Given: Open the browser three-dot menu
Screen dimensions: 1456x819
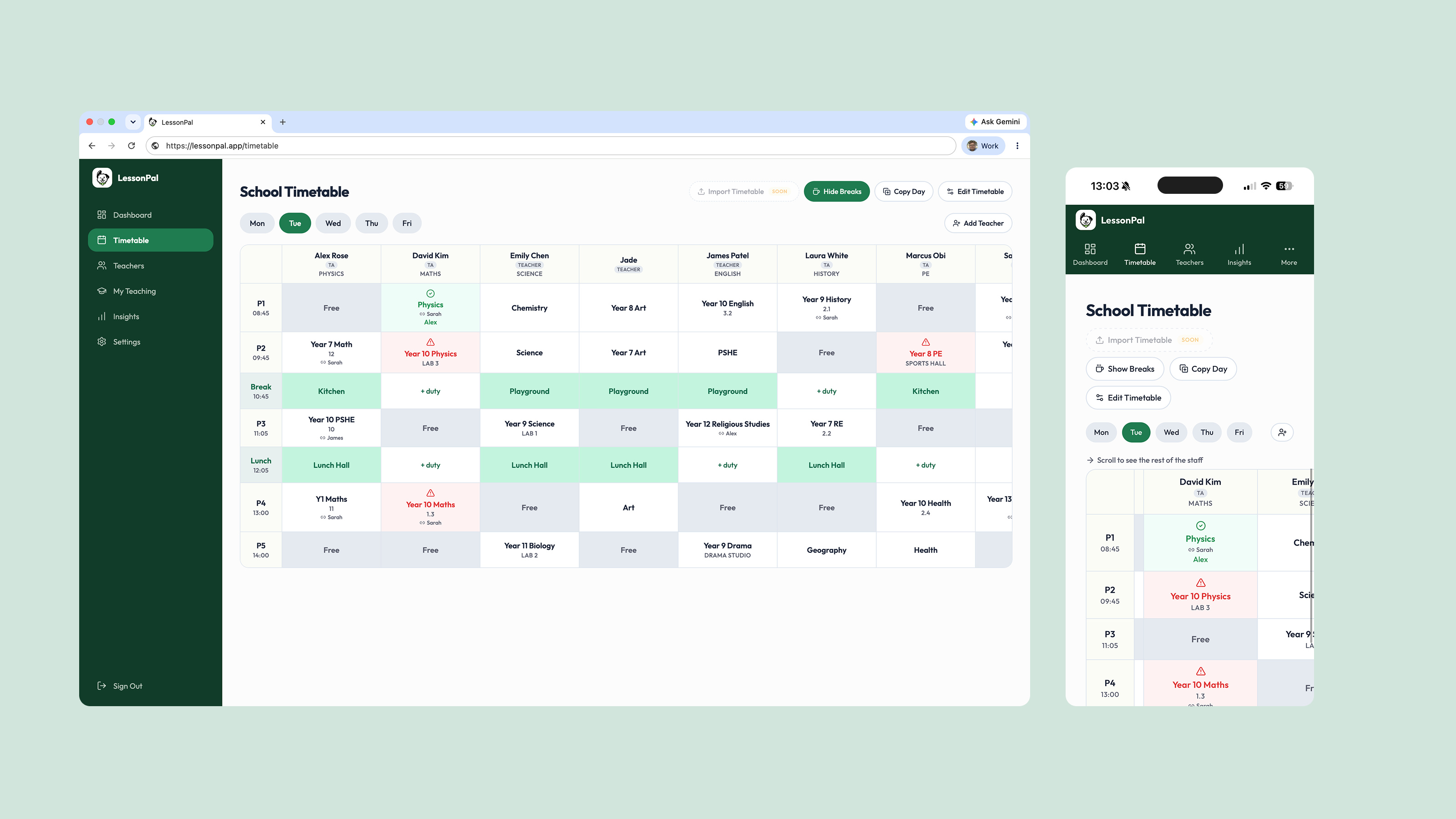Looking at the screenshot, I should click(1017, 146).
